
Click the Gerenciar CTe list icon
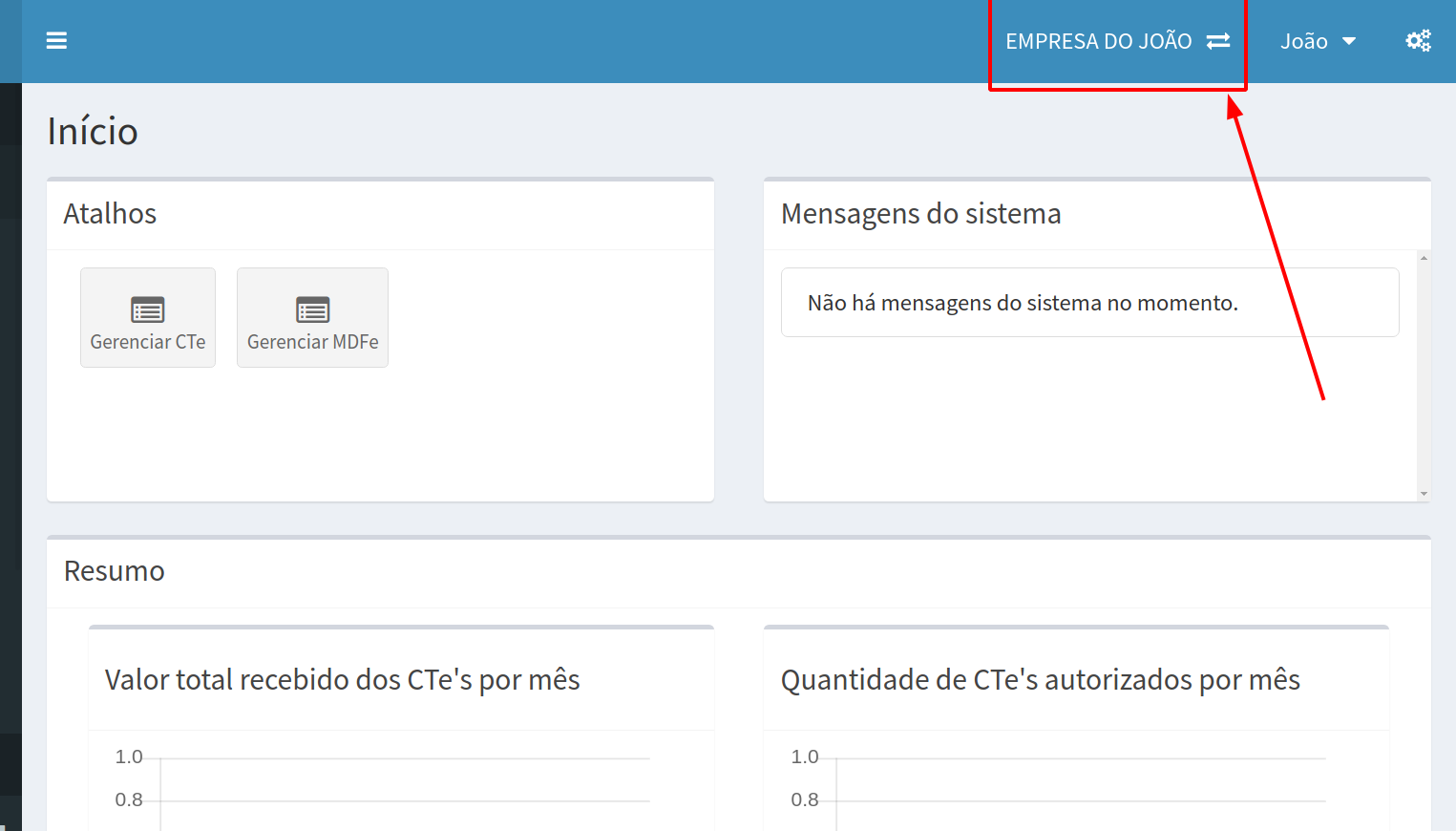tap(148, 309)
